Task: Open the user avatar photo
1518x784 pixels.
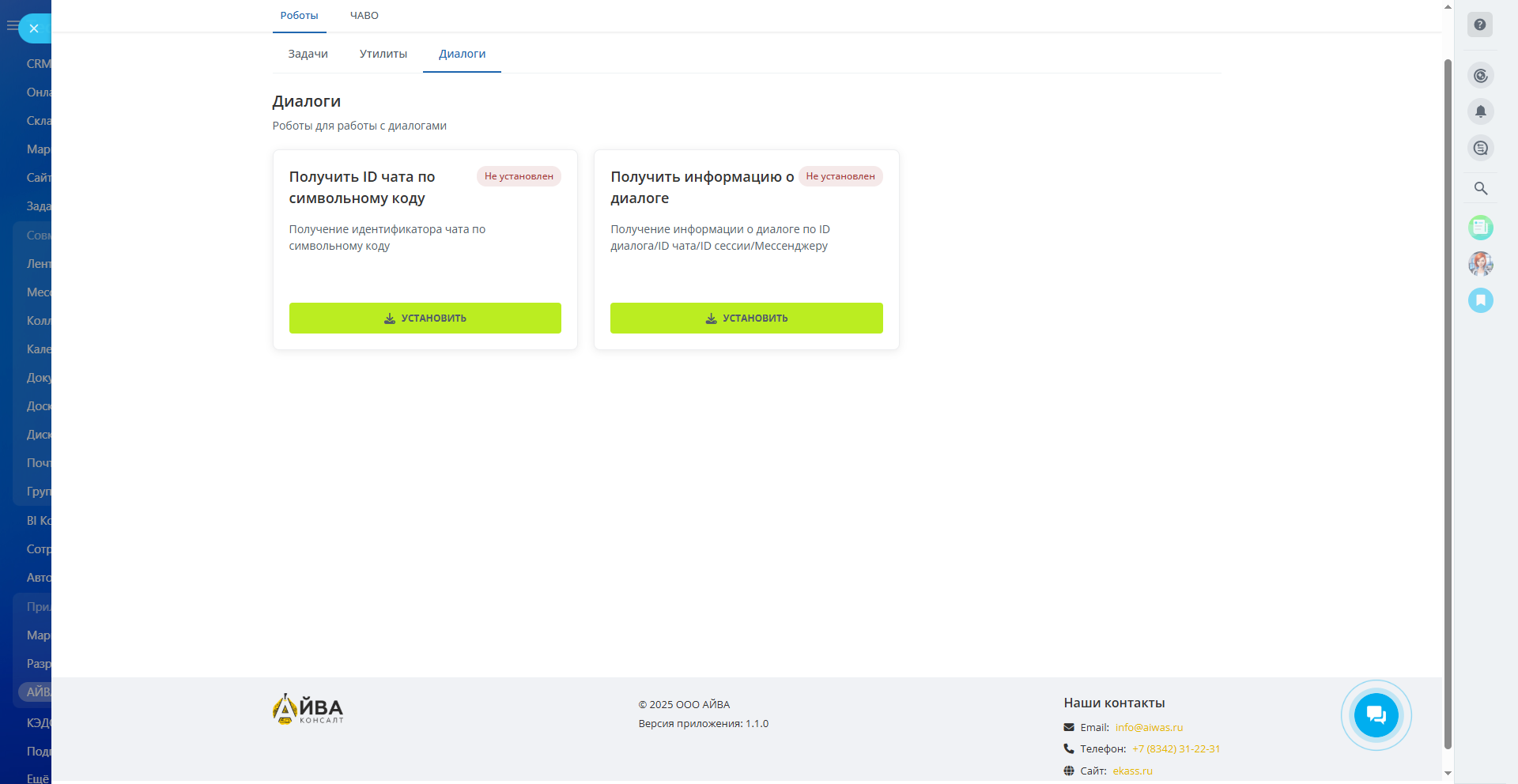Action: pyautogui.click(x=1481, y=264)
